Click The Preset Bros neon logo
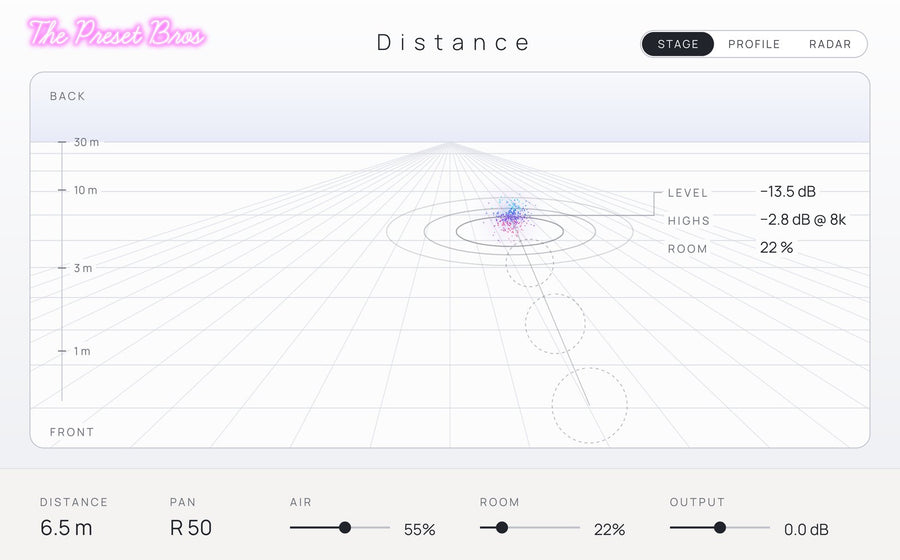 tap(117, 33)
